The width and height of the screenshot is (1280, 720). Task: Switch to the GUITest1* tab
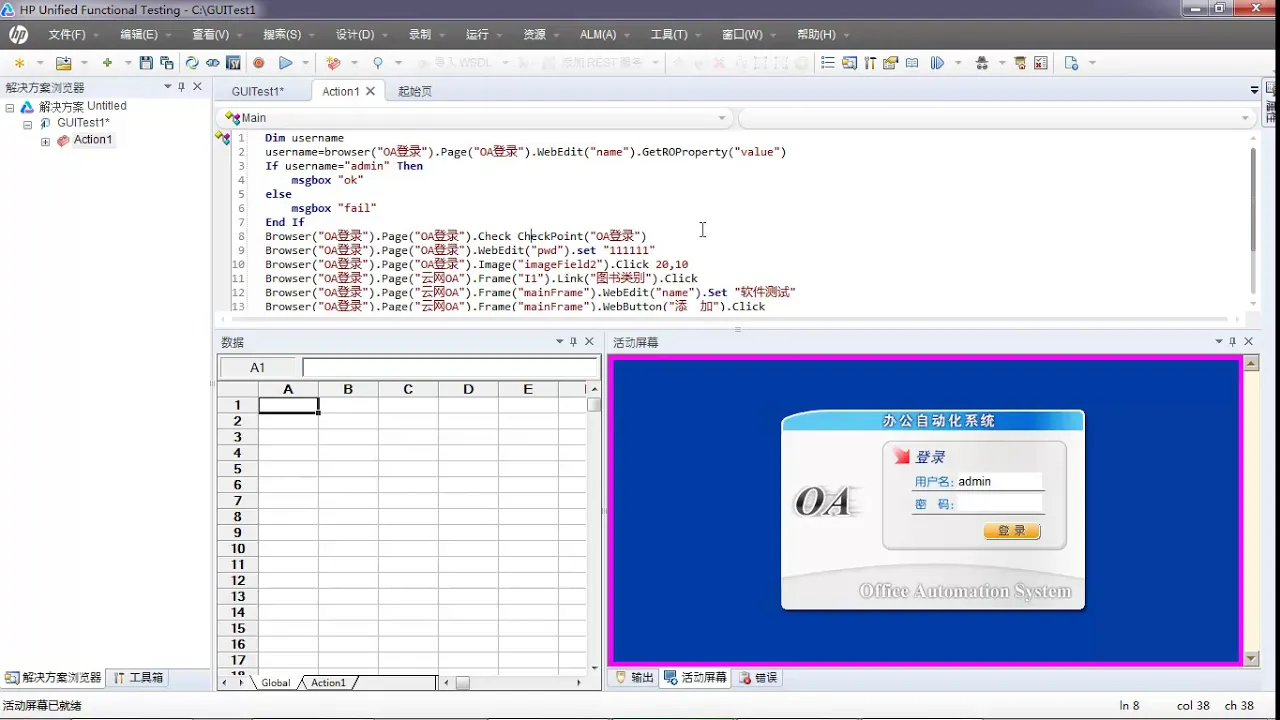[258, 91]
